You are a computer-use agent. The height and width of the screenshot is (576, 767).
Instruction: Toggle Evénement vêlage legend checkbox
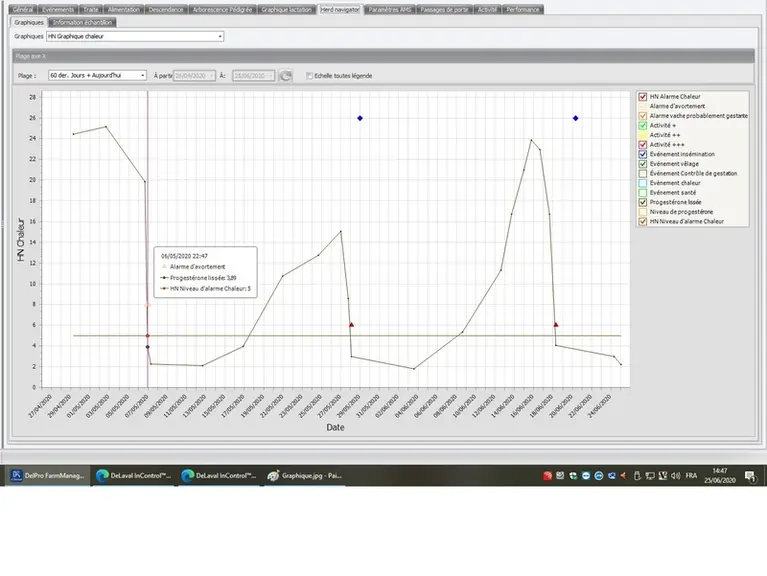coord(643,164)
